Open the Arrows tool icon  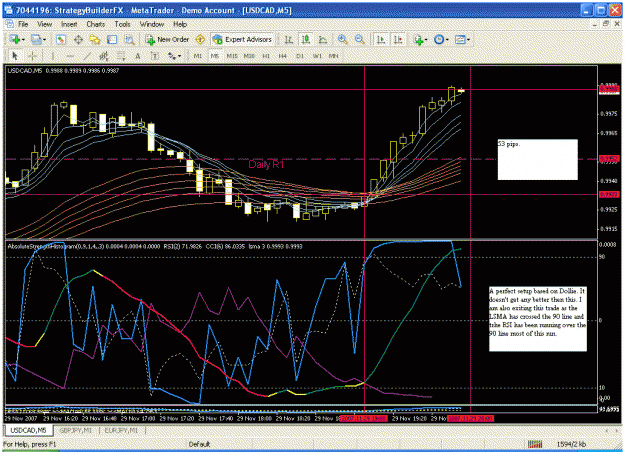[x=171, y=56]
